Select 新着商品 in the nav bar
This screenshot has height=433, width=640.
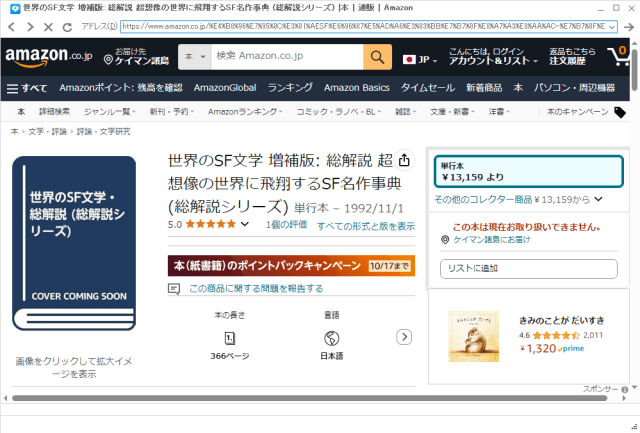coord(484,88)
